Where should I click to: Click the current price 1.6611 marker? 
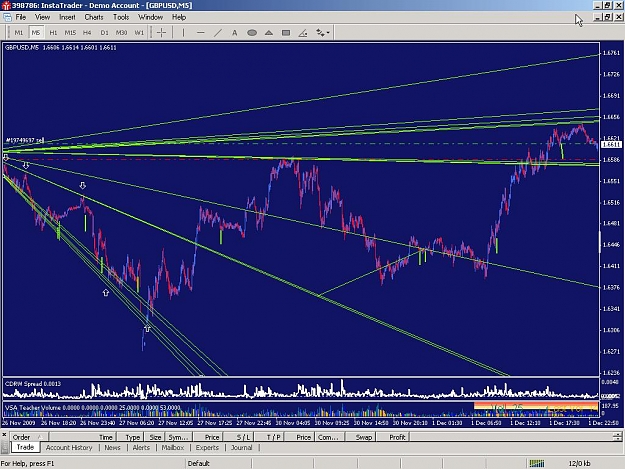tap(611, 144)
